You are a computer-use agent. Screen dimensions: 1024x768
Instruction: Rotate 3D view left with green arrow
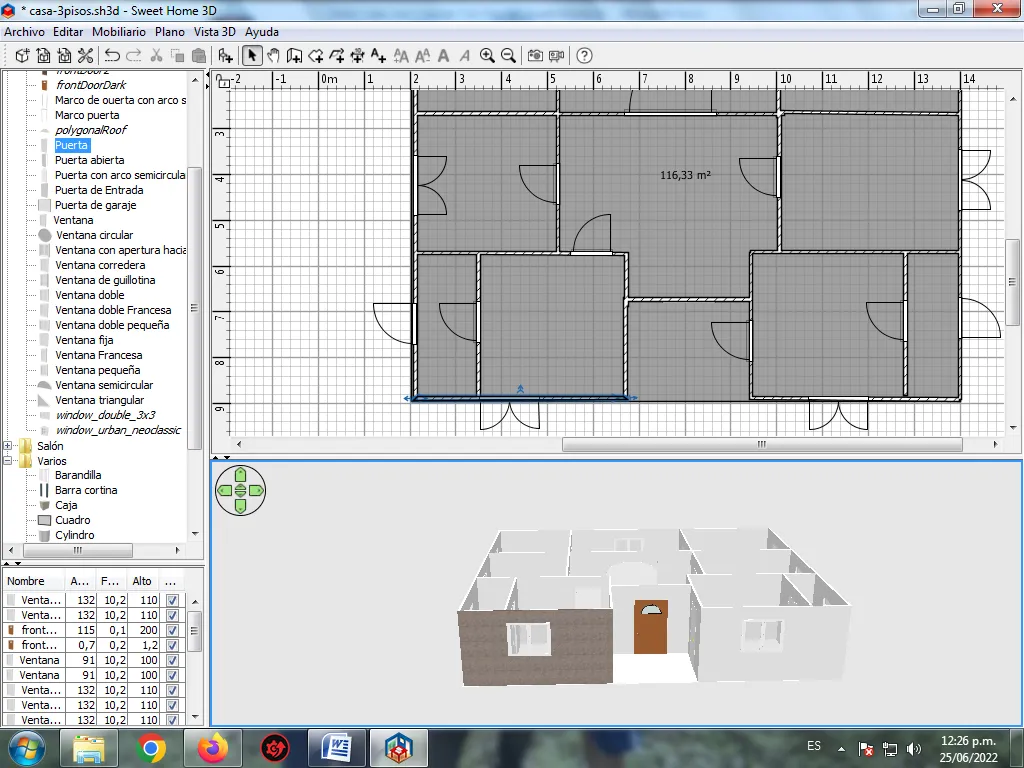(x=225, y=490)
